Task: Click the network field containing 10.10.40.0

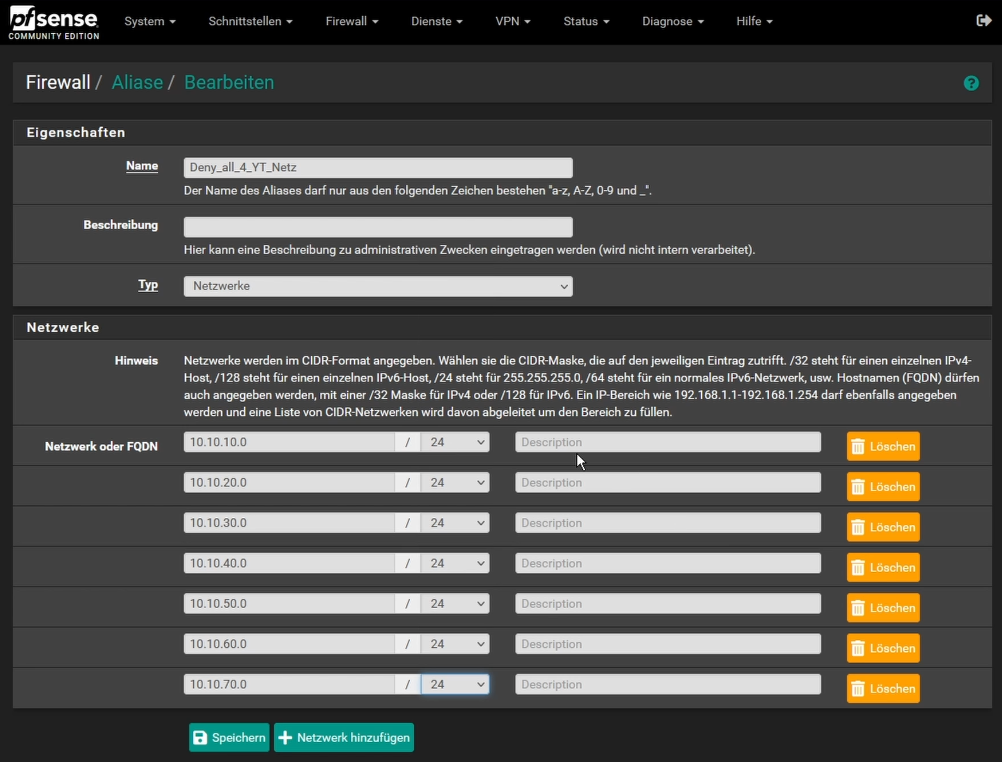Action: click(289, 563)
